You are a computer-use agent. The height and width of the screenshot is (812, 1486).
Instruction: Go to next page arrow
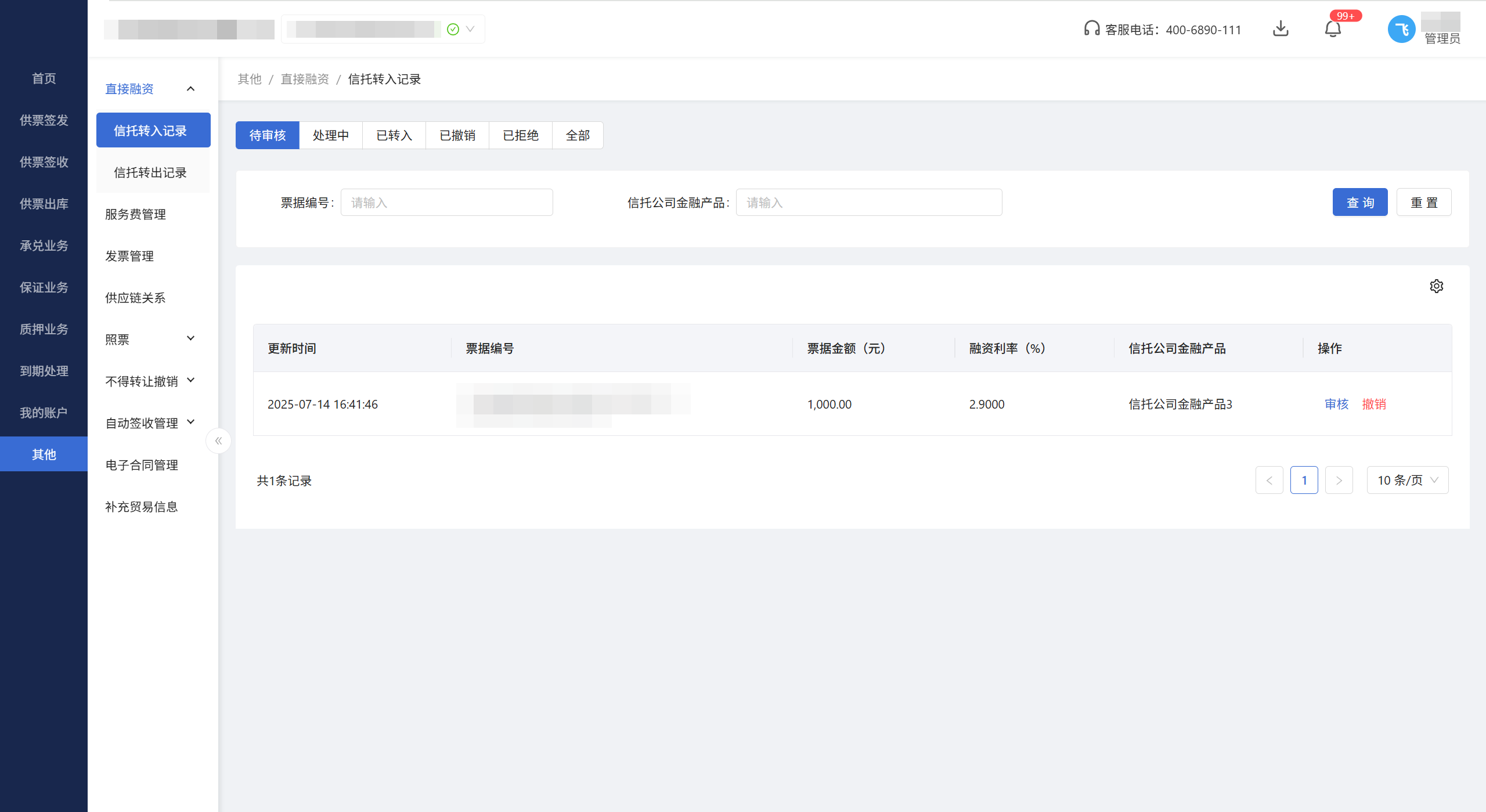pos(1339,480)
